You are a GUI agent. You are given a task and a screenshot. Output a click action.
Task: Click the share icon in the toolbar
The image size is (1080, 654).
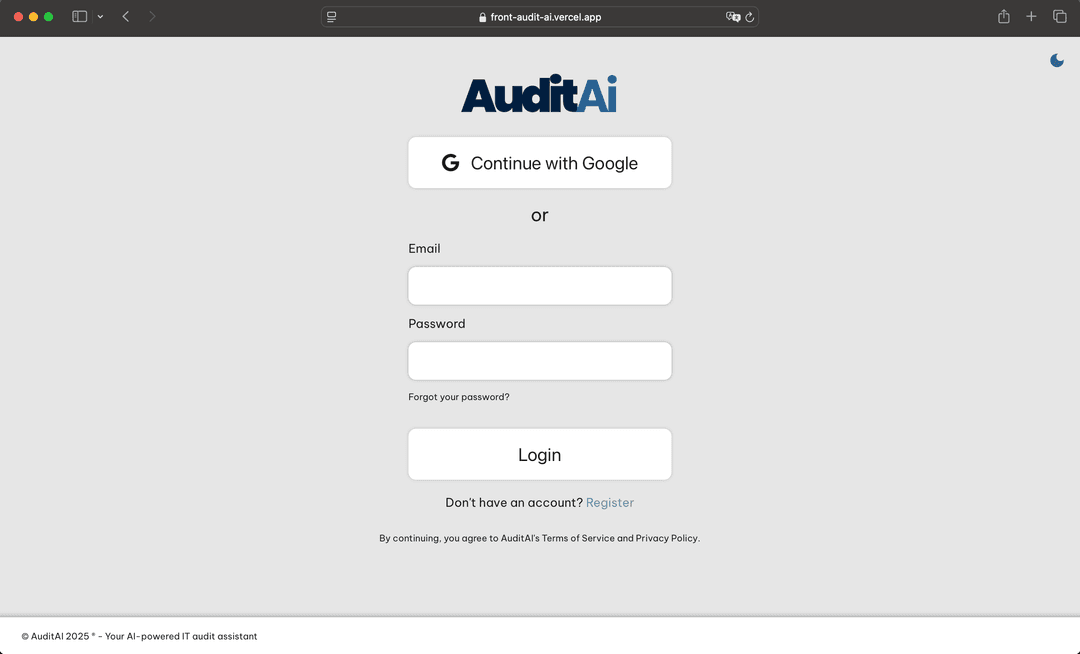tap(1003, 16)
